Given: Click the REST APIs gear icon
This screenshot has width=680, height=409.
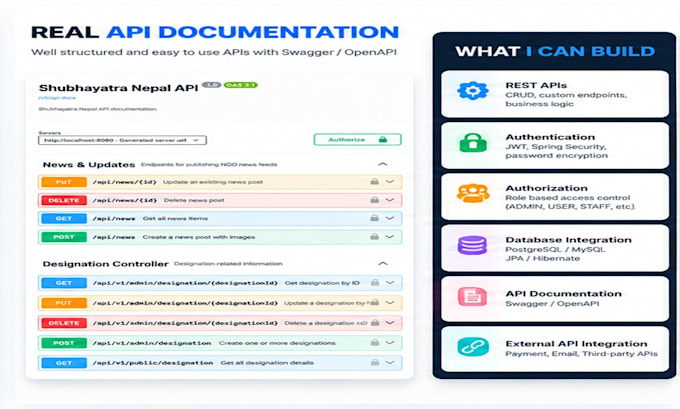Looking at the screenshot, I should 473,91.
